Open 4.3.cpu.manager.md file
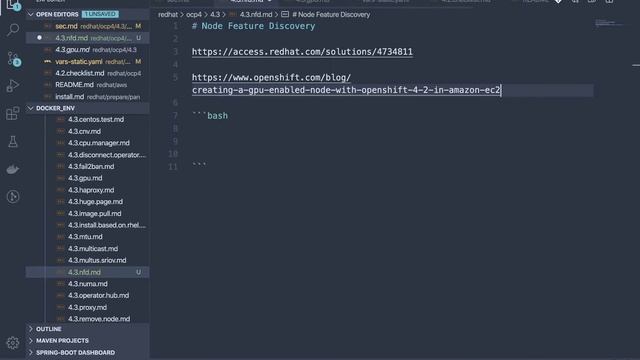Viewport: 640px width, 360px height. coord(88,143)
